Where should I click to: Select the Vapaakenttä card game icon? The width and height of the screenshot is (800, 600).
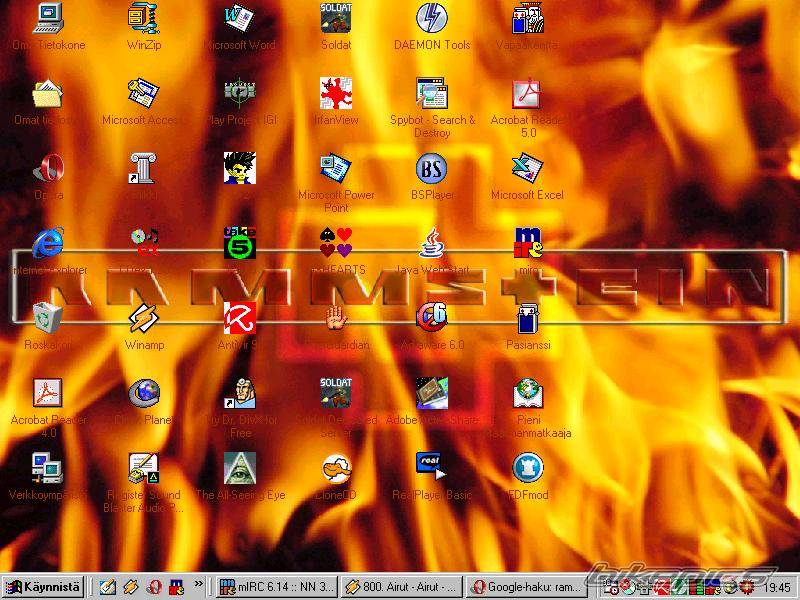(528, 18)
